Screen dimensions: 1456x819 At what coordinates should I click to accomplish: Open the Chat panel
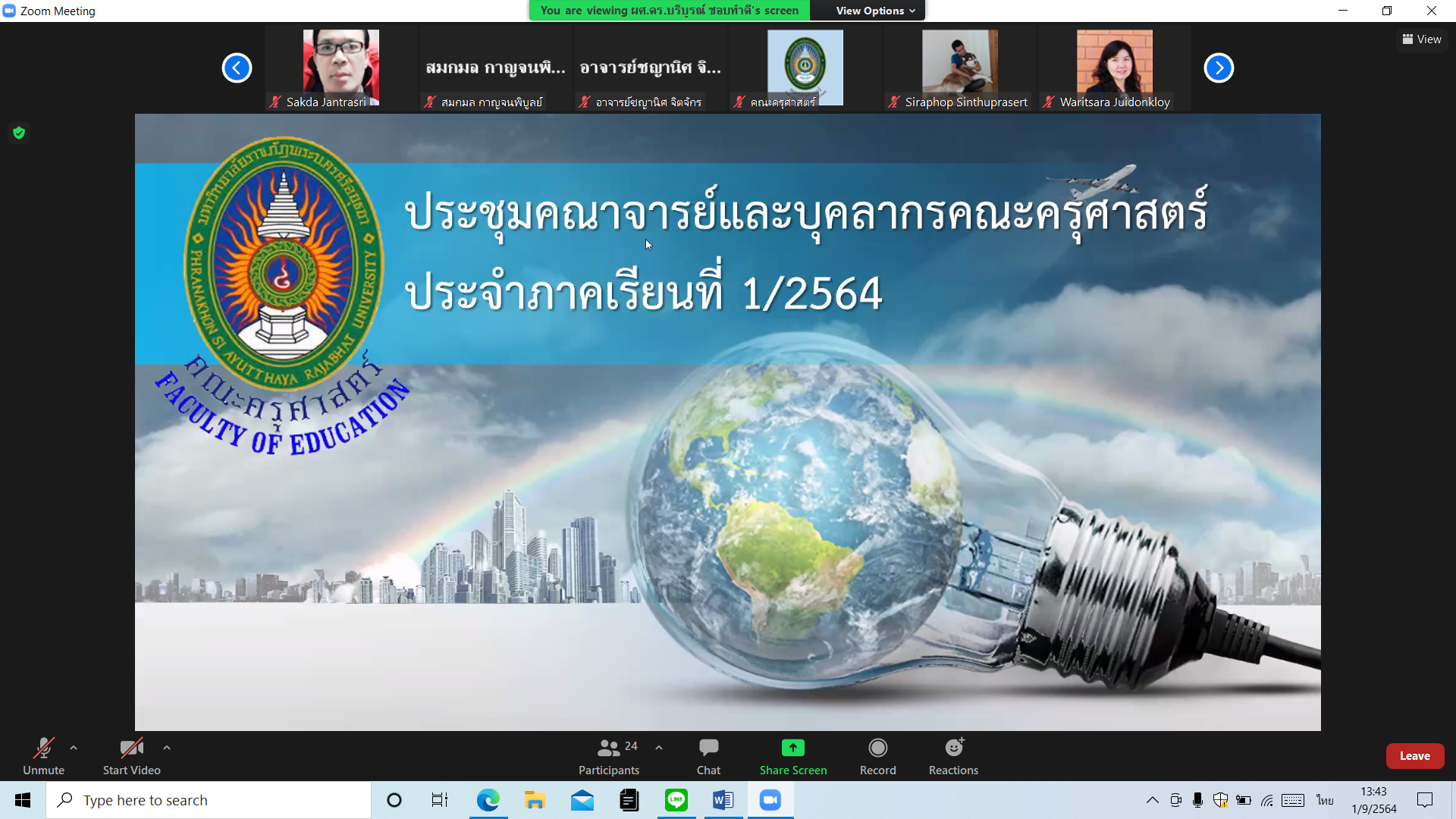pos(709,756)
